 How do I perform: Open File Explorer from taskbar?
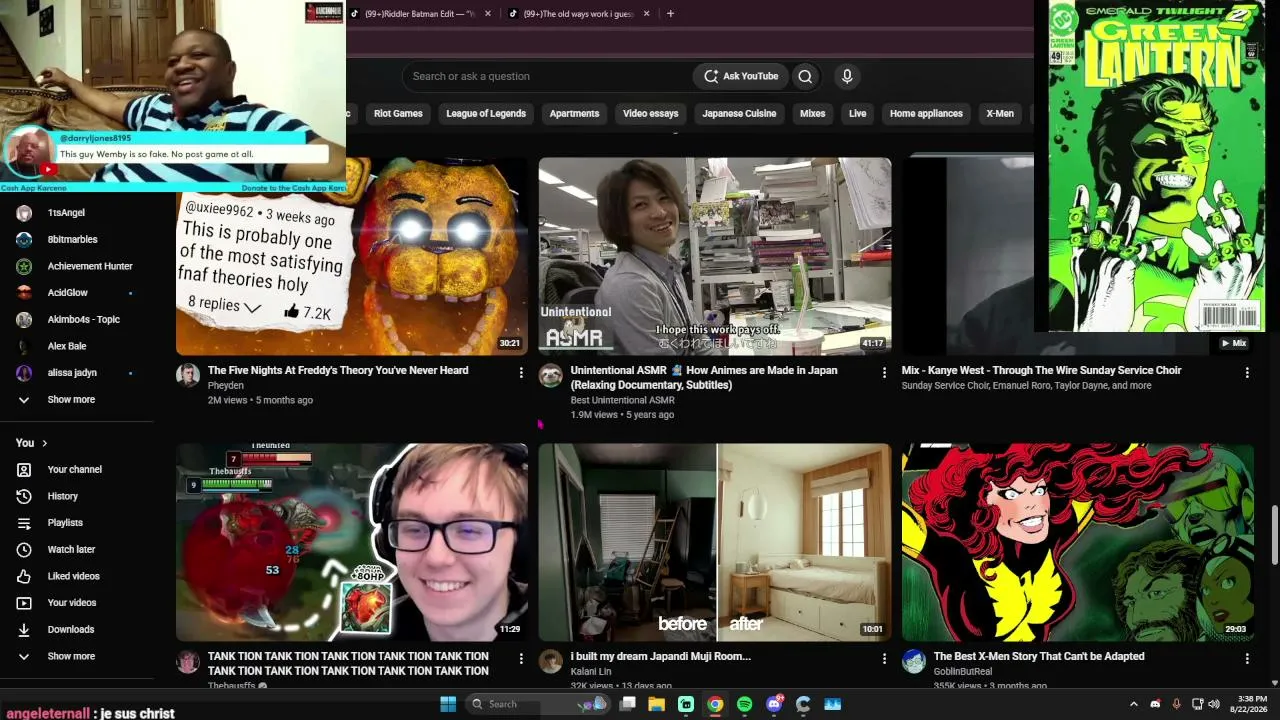657,704
